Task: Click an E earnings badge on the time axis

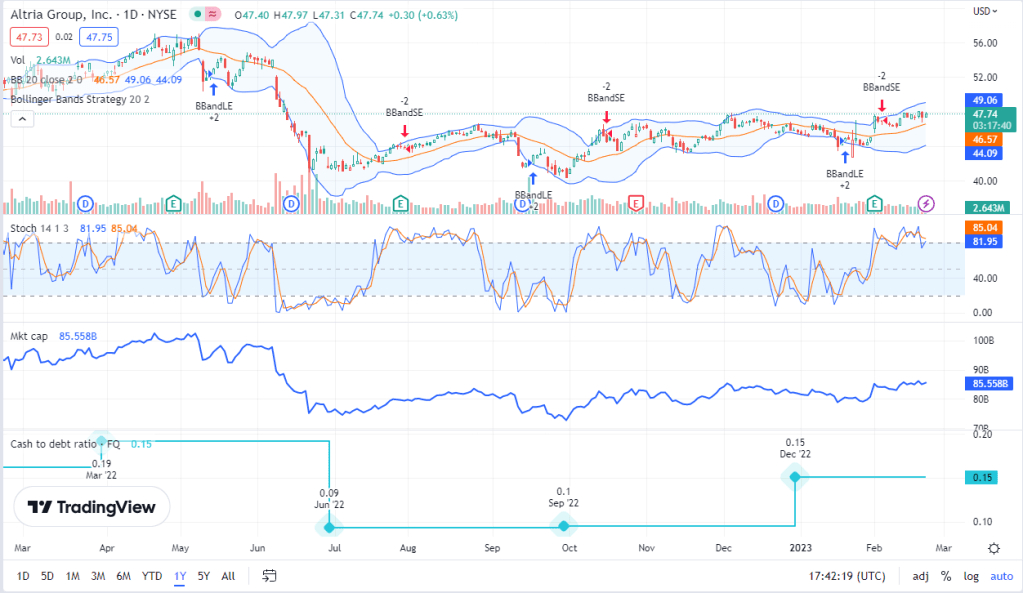Action: pyautogui.click(x=173, y=203)
